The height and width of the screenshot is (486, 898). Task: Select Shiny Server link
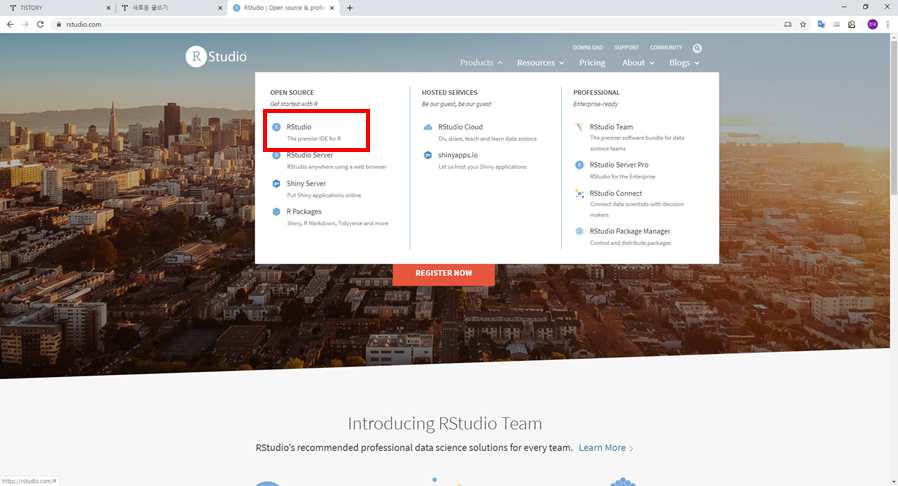pos(306,184)
